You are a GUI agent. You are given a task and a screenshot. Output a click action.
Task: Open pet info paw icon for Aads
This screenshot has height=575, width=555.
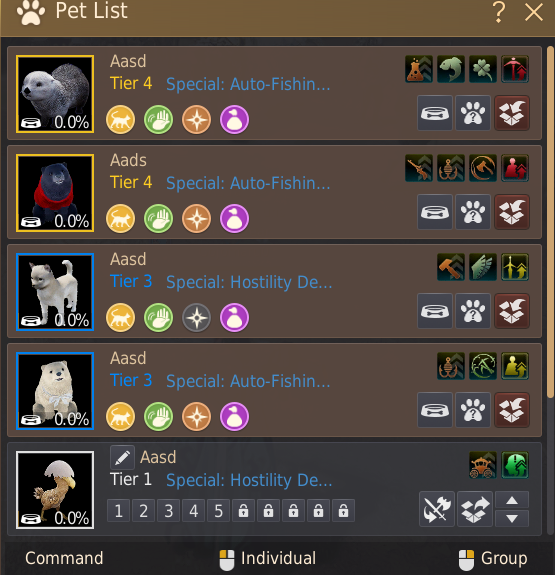click(x=473, y=212)
